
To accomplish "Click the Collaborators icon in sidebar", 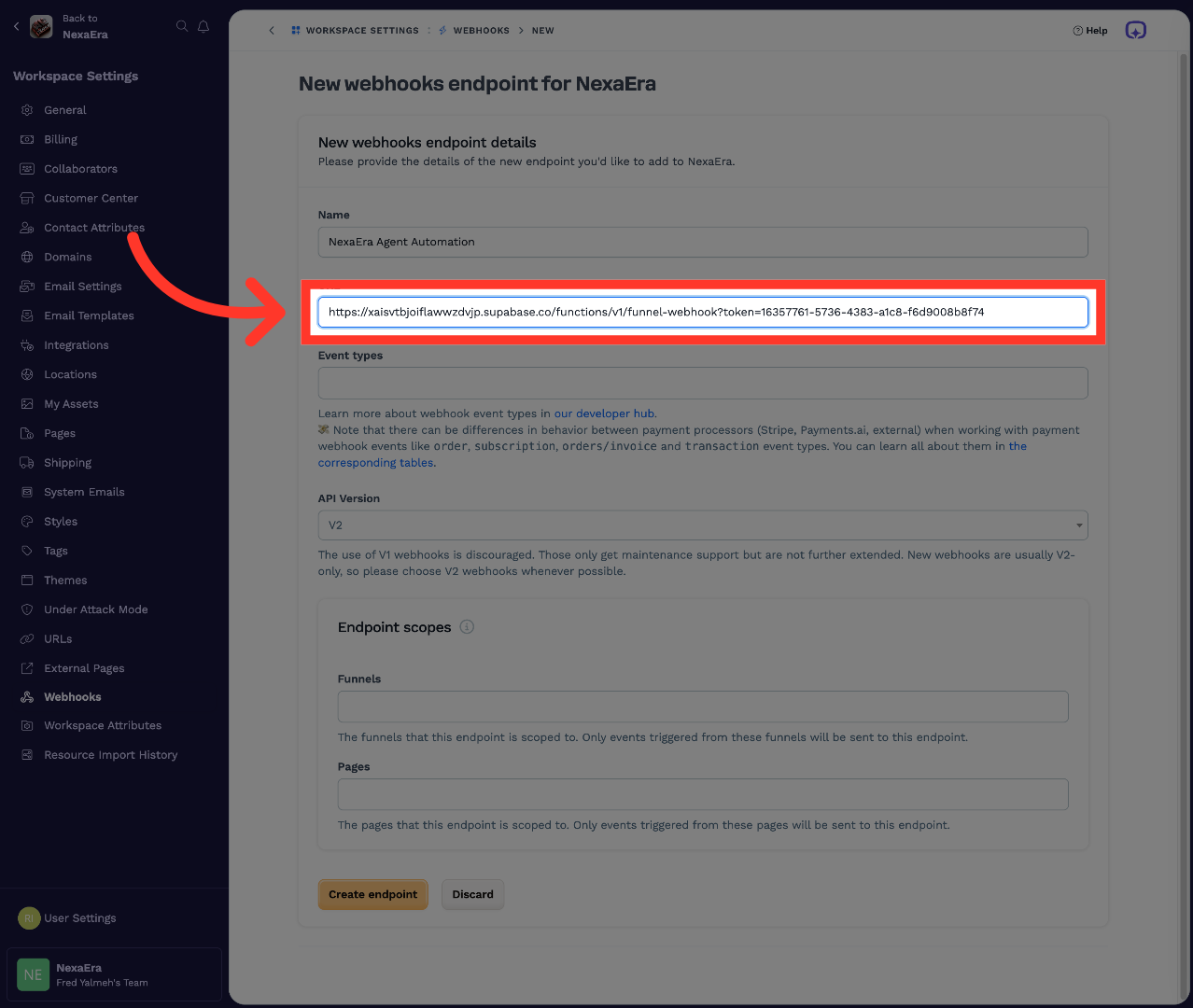I will pos(27,169).
